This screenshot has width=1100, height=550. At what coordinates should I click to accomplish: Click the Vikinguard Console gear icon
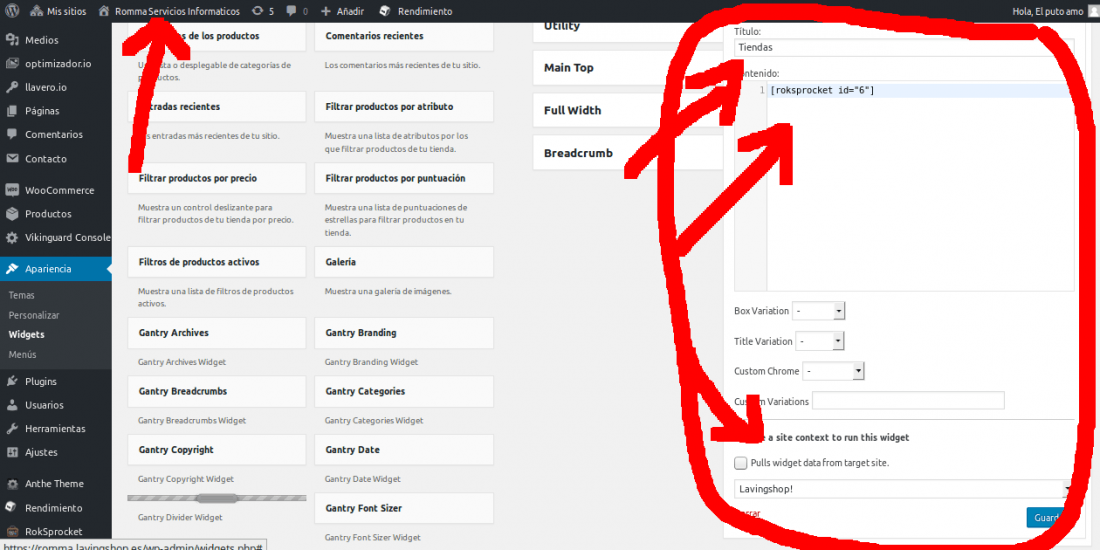(x=12, y=238)
